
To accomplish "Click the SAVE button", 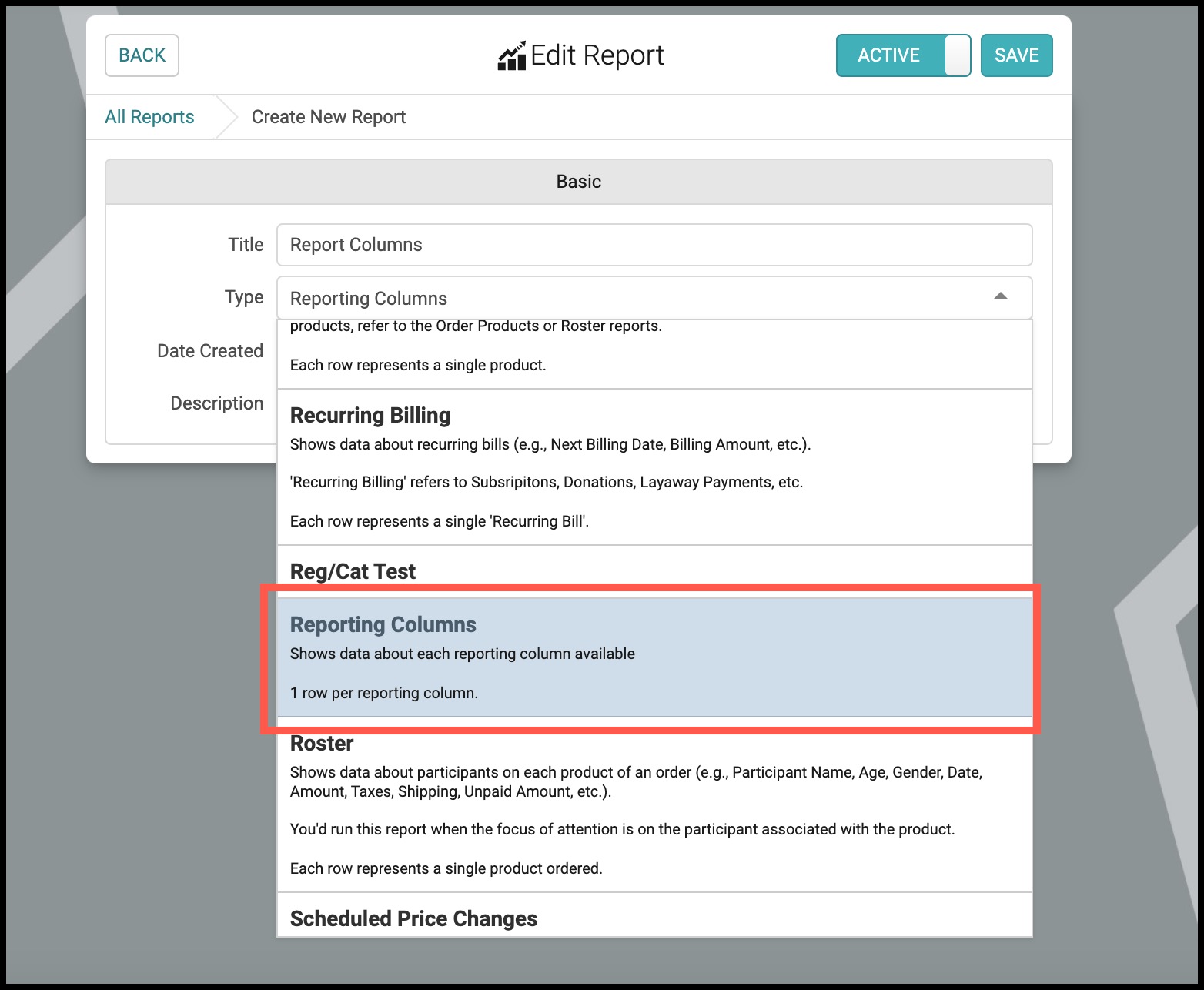I will pos(1016,55).
